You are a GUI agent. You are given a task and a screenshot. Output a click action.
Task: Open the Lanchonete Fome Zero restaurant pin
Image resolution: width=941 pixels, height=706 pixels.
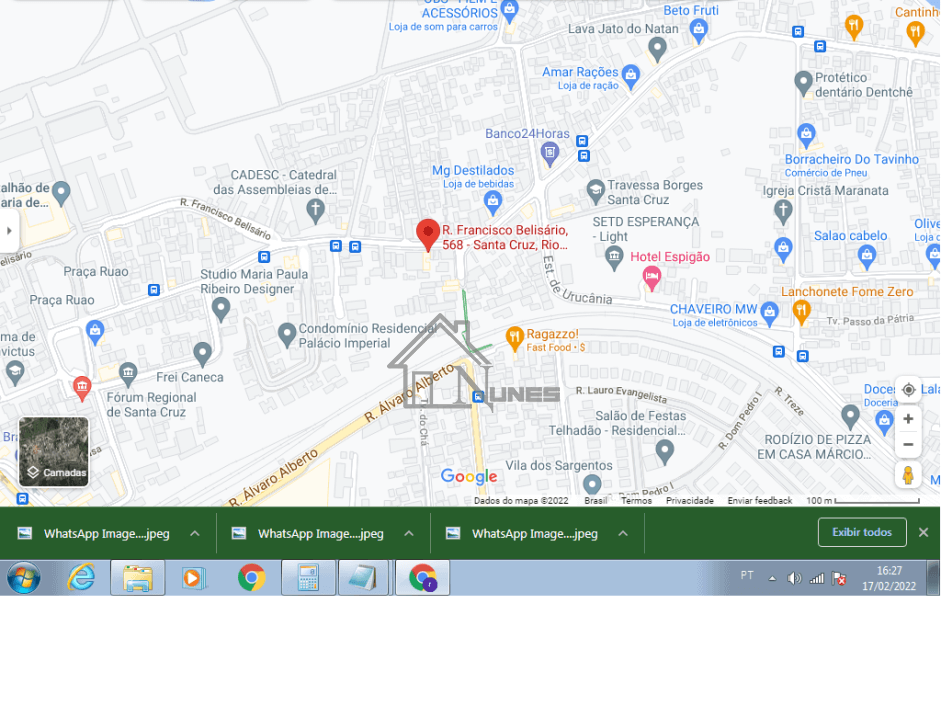(801, 312)
